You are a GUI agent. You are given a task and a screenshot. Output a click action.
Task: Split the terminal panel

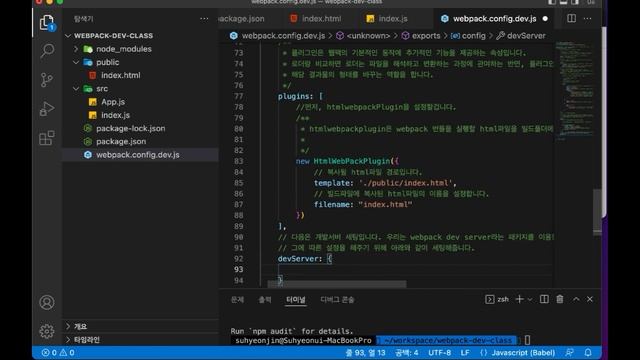tap(544, 299)
